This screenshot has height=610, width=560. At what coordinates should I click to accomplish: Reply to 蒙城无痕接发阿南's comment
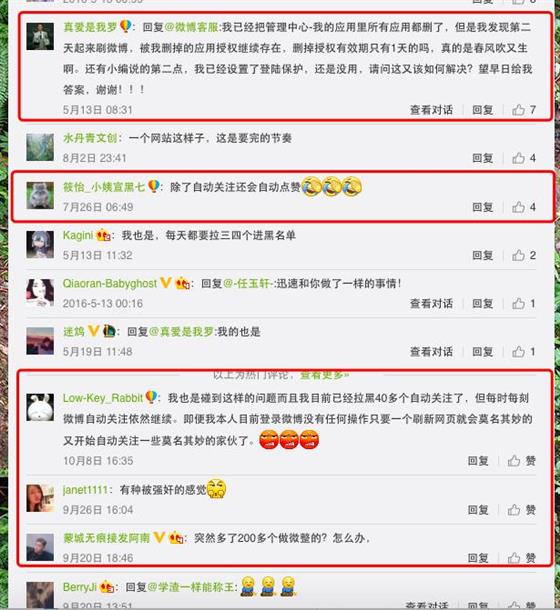point(478,558)
